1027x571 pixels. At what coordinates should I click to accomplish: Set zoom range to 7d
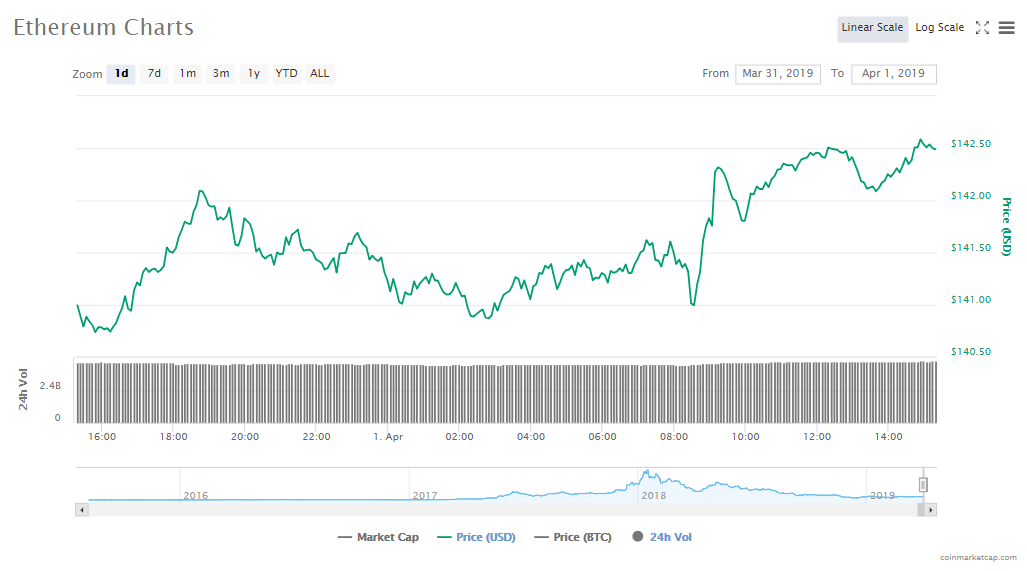[x=154, y=73]
